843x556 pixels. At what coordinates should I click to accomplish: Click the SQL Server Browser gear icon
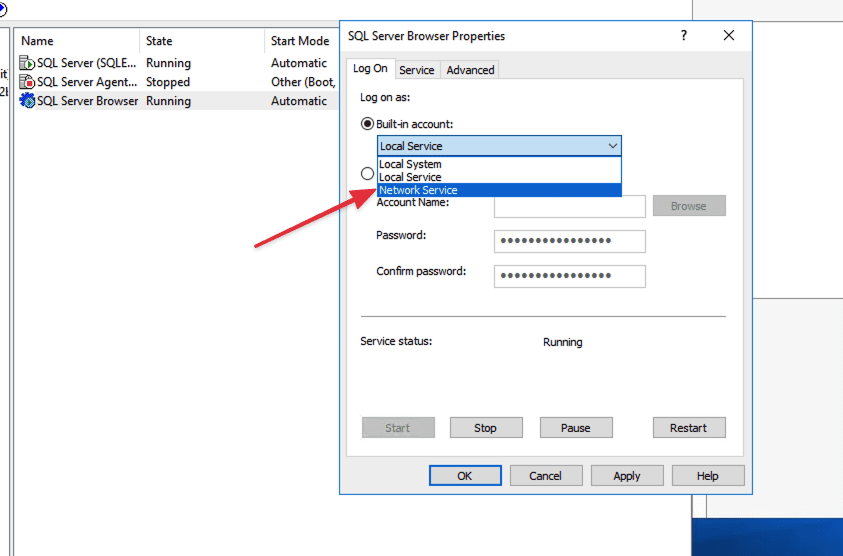[x=27, y=101]
